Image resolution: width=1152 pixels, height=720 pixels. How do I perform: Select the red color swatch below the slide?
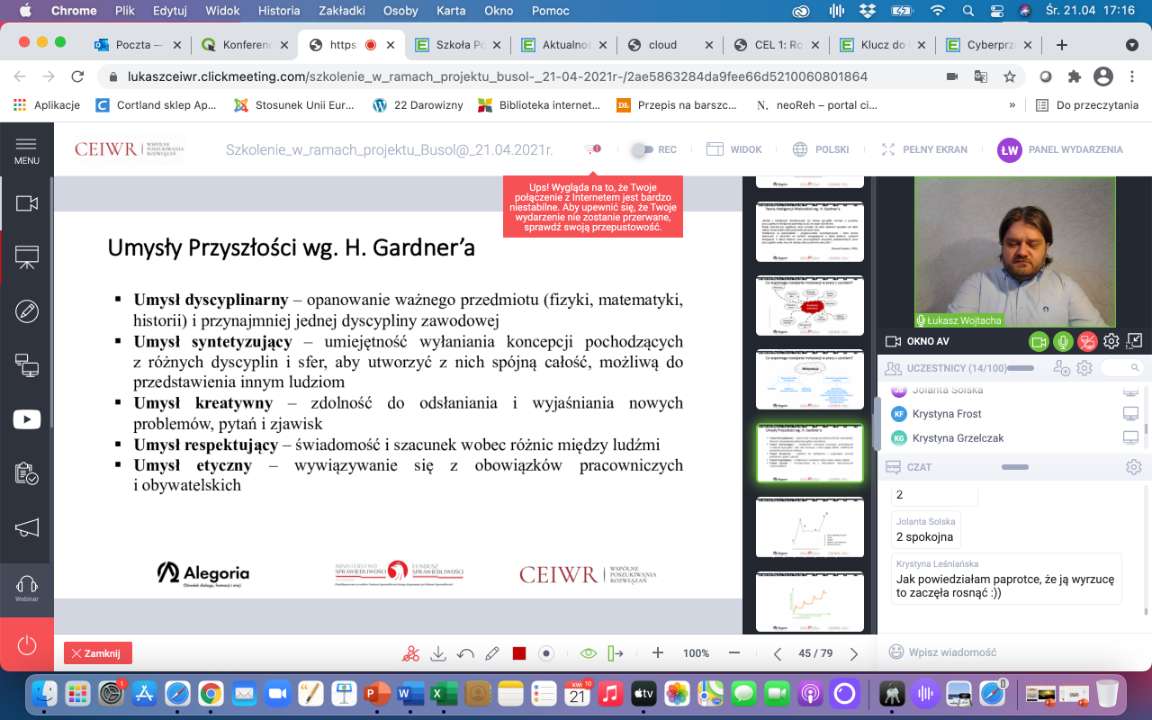pyautogui.click(x=519, y=653)
